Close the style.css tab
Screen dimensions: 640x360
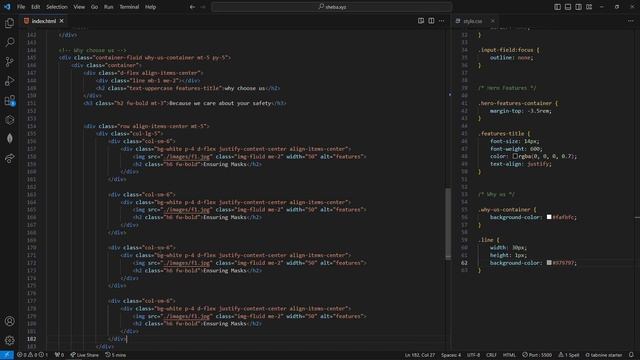click(x=493, y=21)
